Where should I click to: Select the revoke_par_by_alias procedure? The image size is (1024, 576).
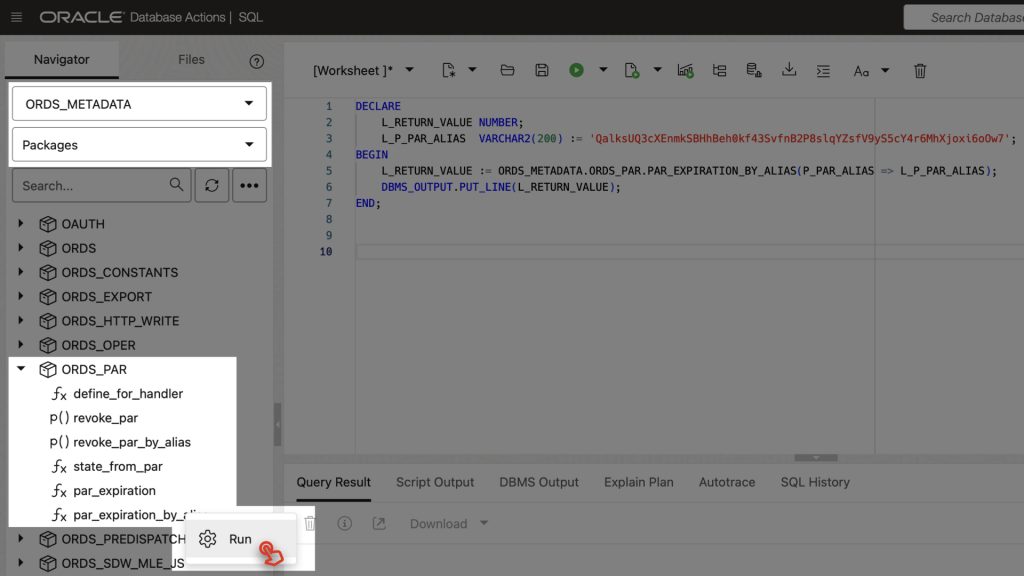coord(132,442)
